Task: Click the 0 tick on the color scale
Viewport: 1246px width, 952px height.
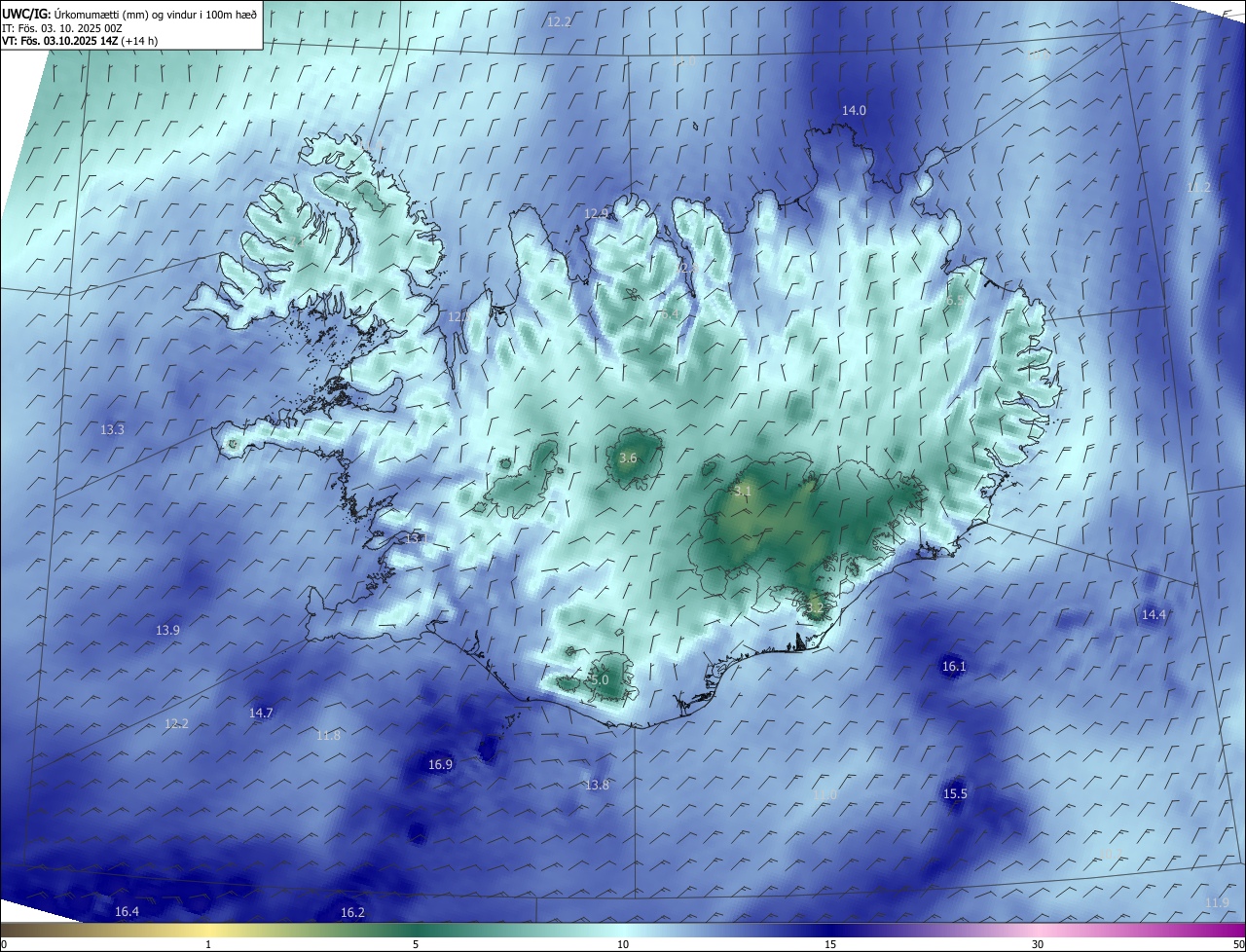Action: [x=4, y=944]
